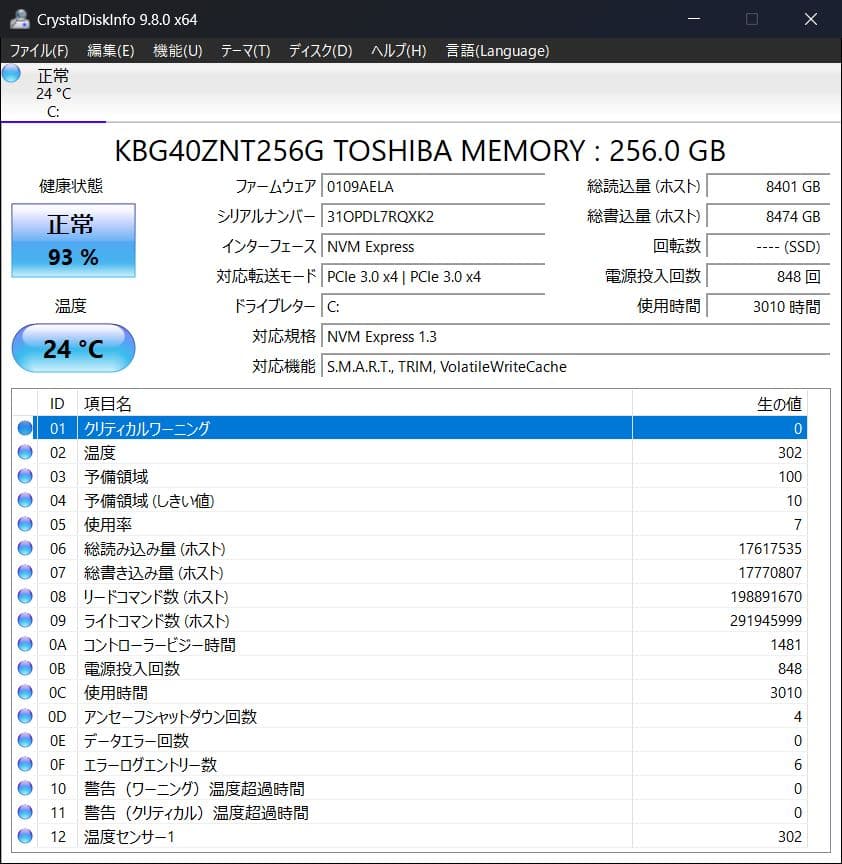Click the 正常 93% health status indicator
The width and height of the screenshot is (842, 864).
click(72, 240)
